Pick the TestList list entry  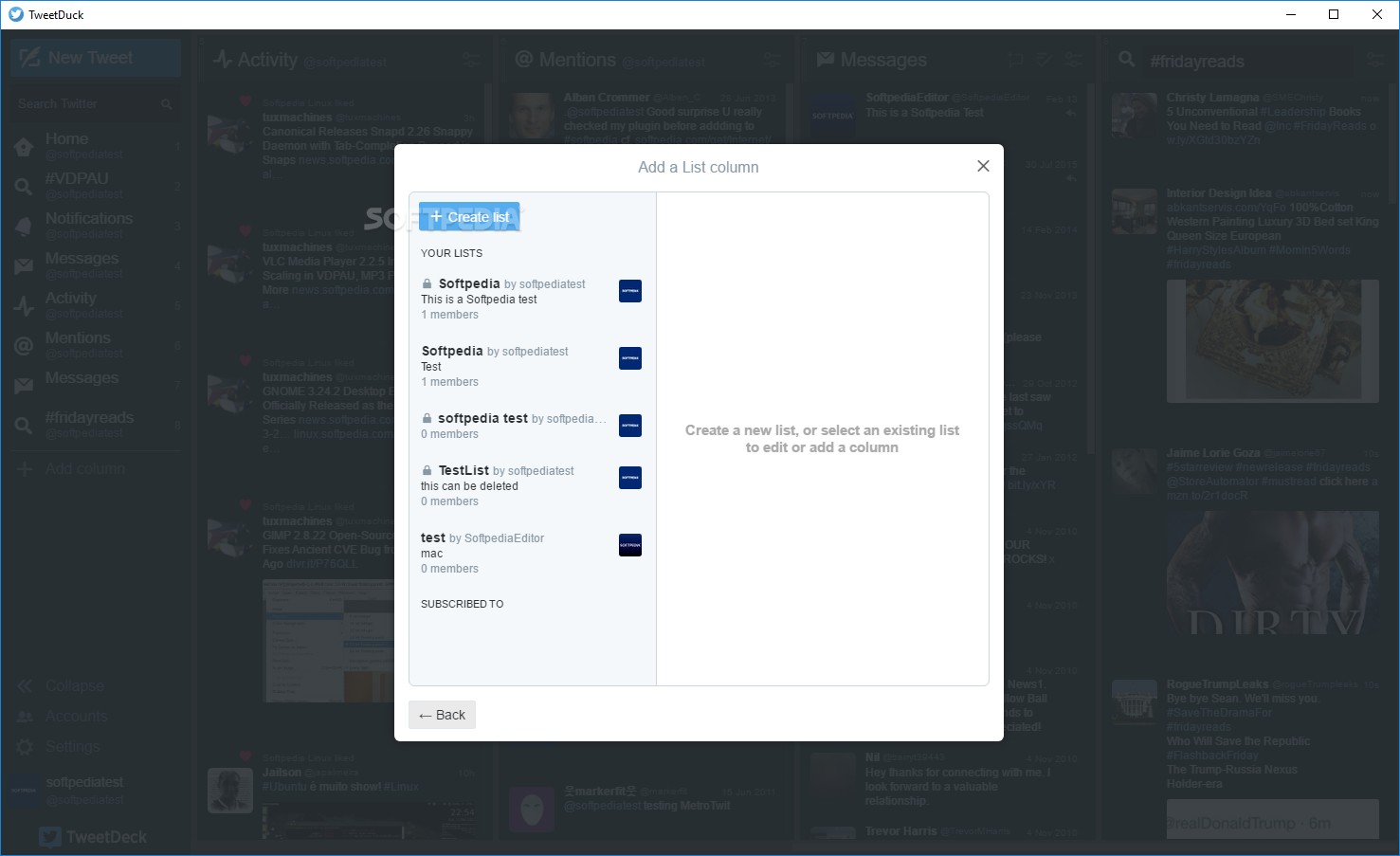(532, 485)
